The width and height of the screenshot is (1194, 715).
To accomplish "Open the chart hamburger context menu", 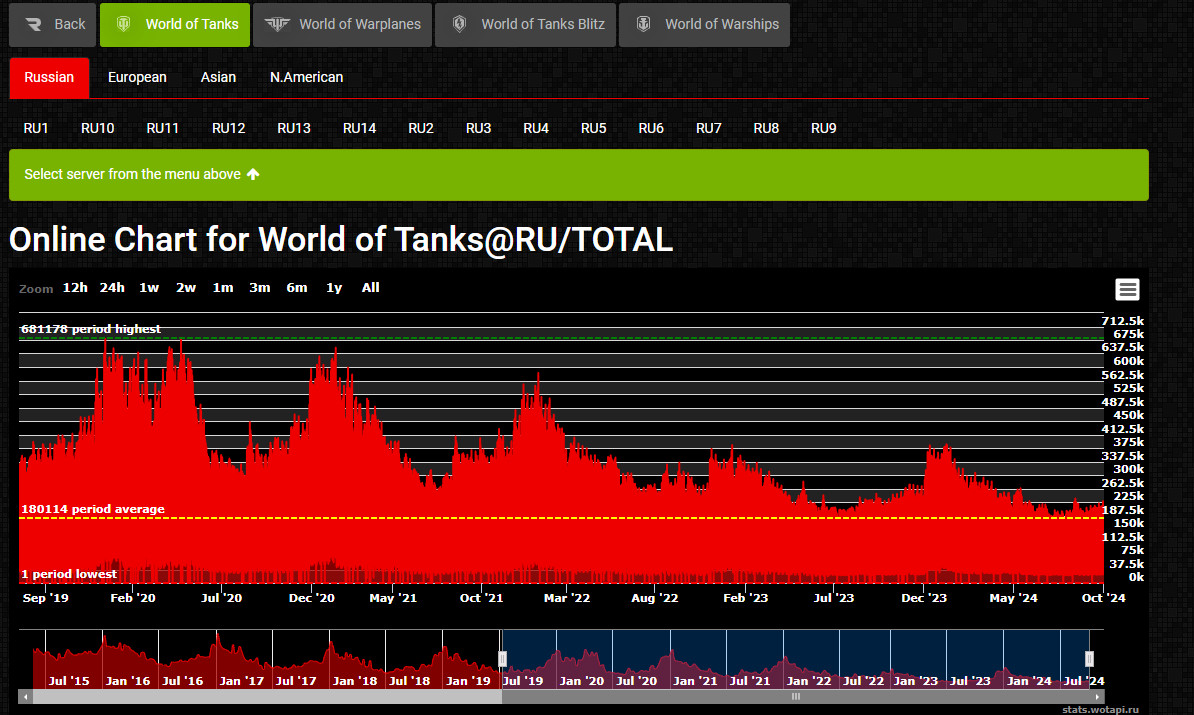I will point(1127,290).
